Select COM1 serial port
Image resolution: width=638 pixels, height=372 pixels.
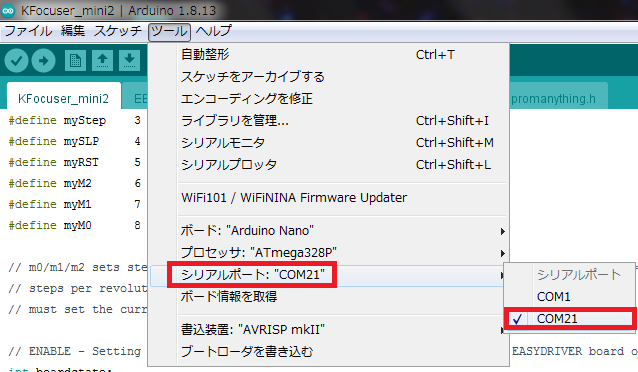(570, 297)
